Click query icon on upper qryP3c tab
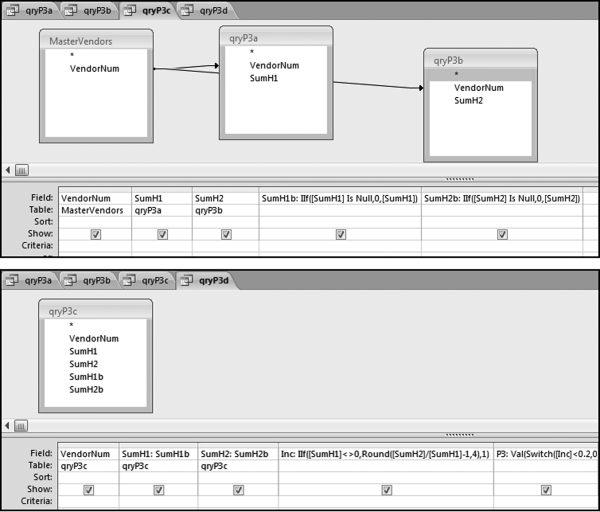 129,10
